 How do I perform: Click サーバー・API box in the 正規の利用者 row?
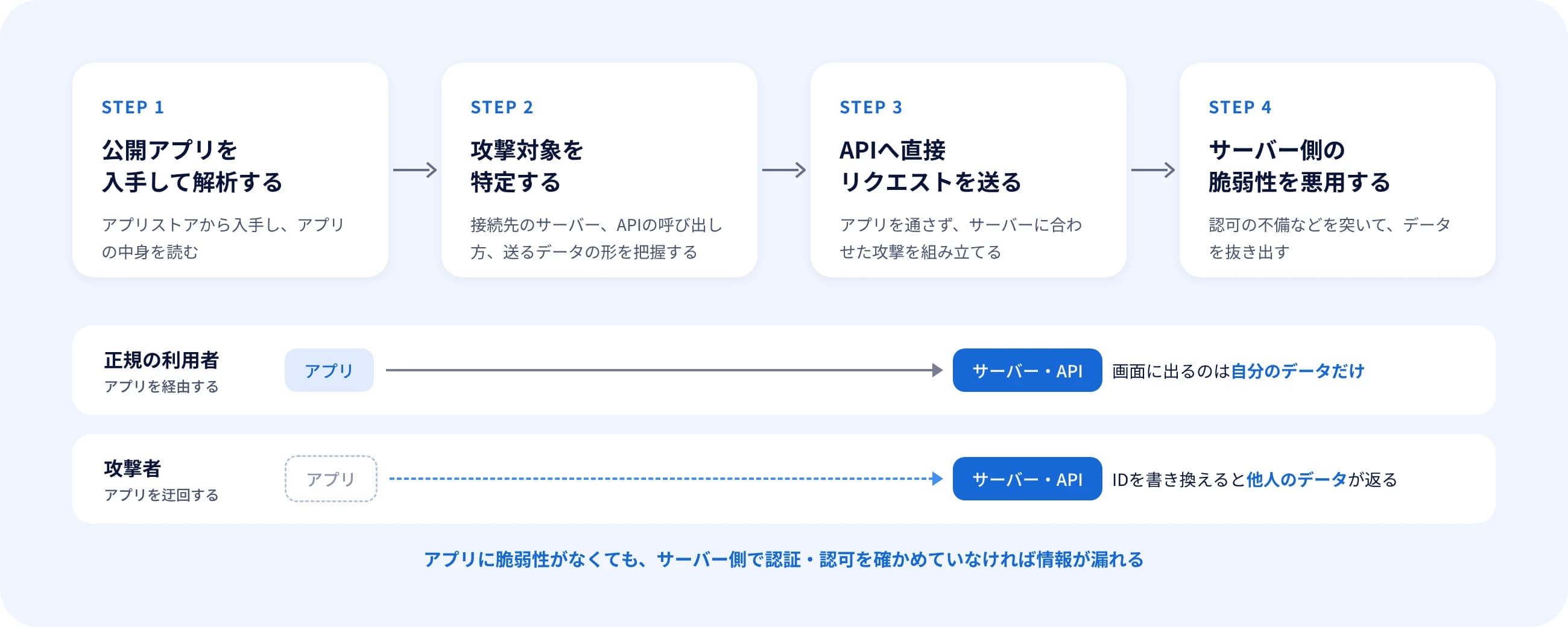[x=1028, y=370]
